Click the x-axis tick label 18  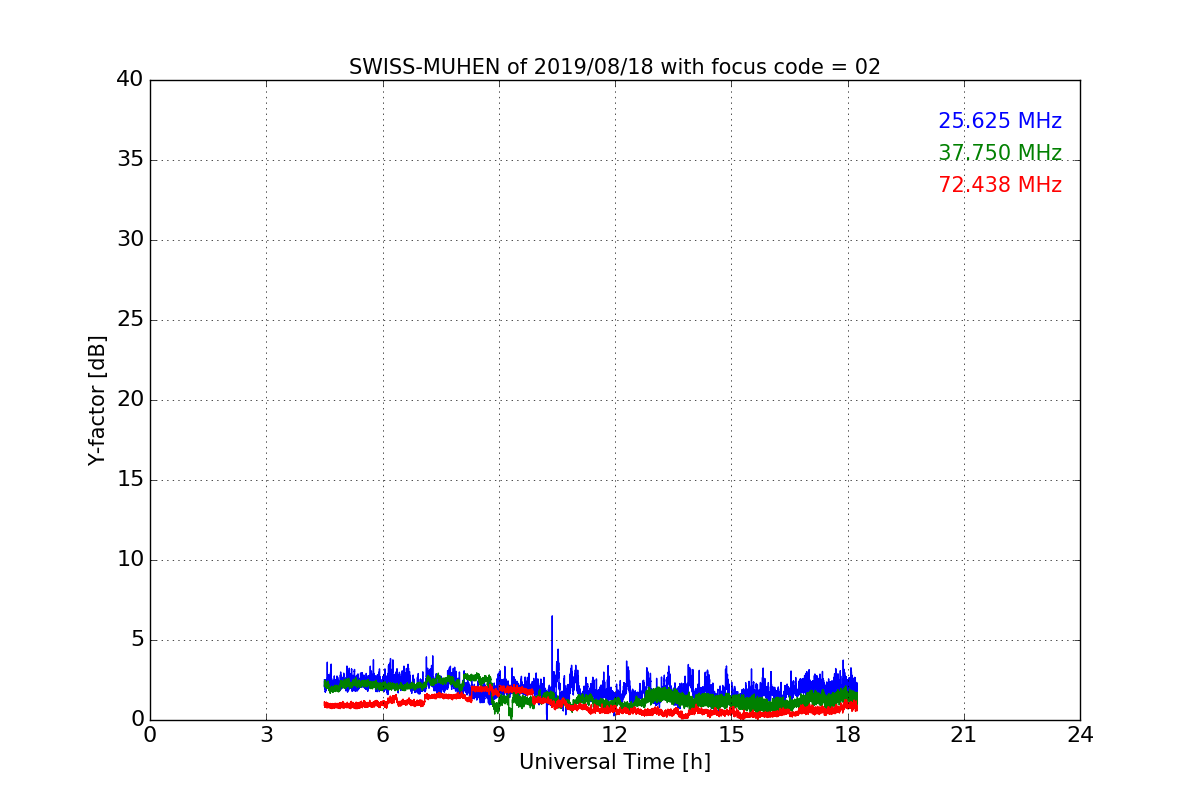(x=847, y=735)
